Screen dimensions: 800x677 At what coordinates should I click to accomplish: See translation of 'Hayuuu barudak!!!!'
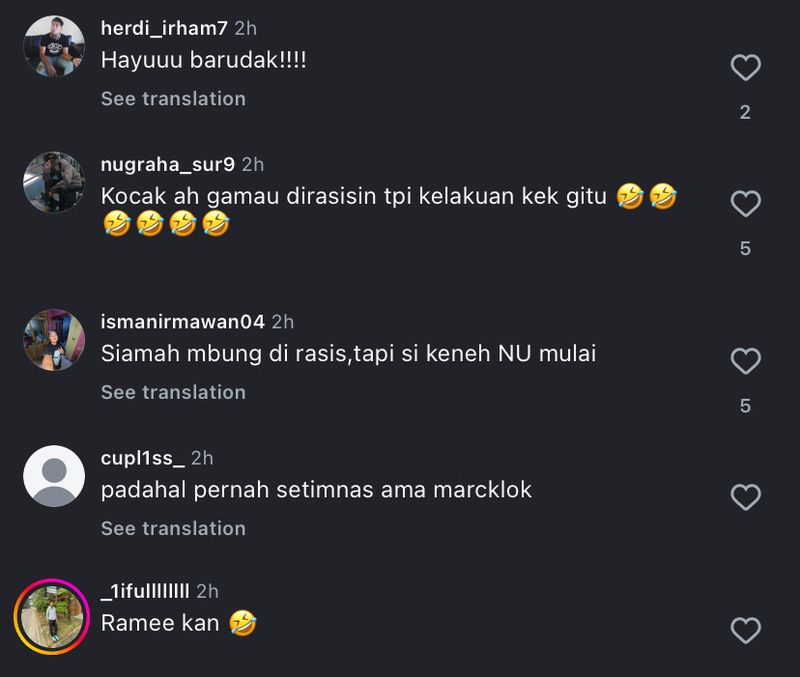[171, 98]
